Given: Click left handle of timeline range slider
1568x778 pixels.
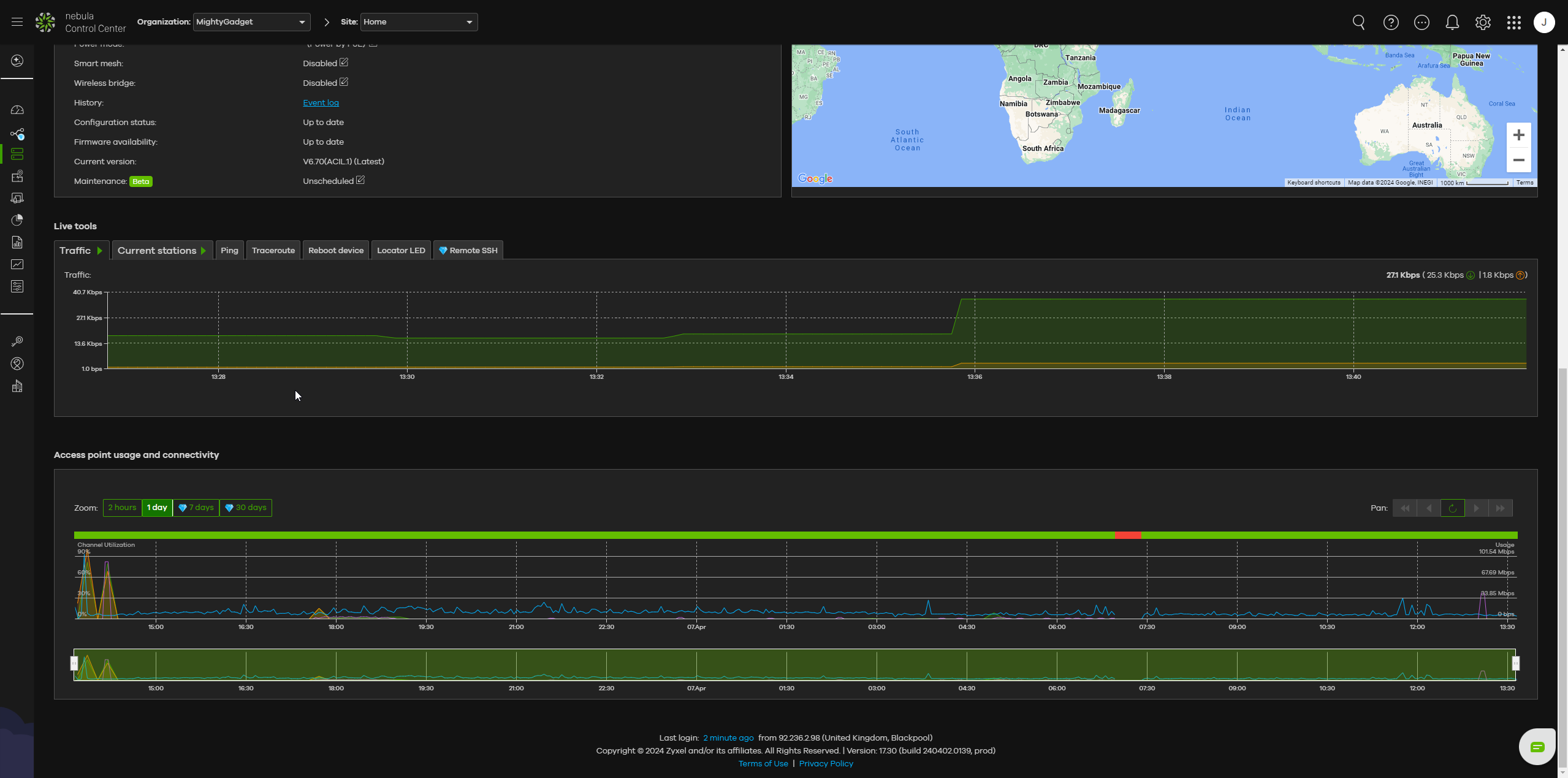Looking at the screenshot, I should [74, 663].
